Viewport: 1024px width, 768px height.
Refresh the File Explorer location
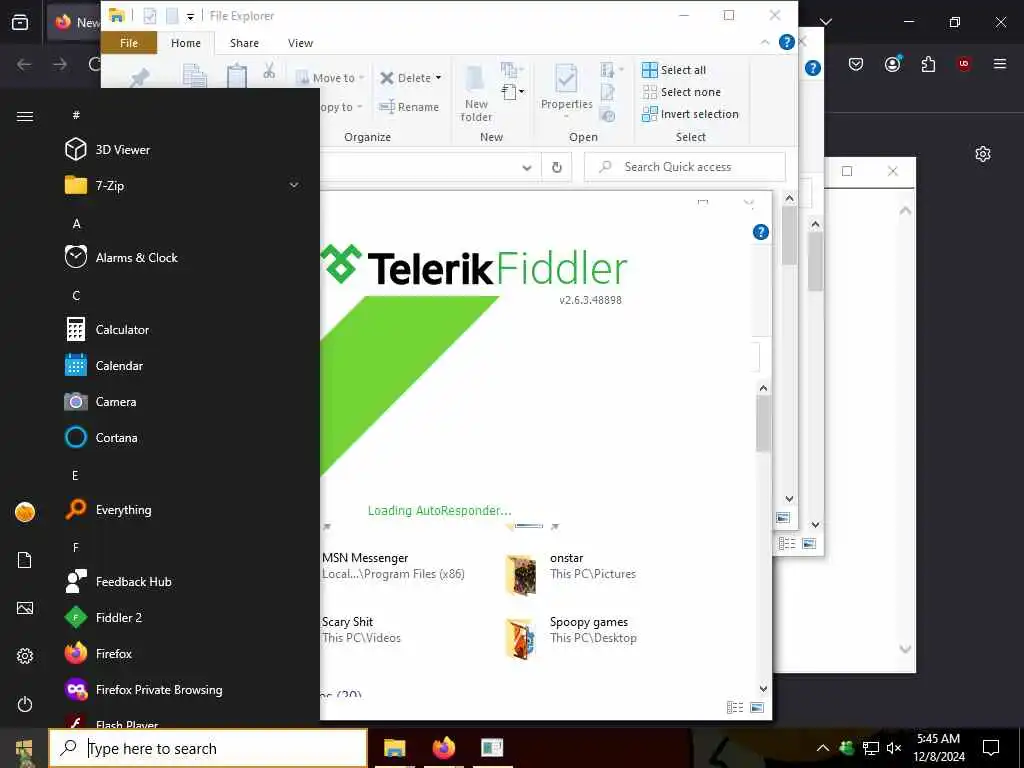(557, 167)
